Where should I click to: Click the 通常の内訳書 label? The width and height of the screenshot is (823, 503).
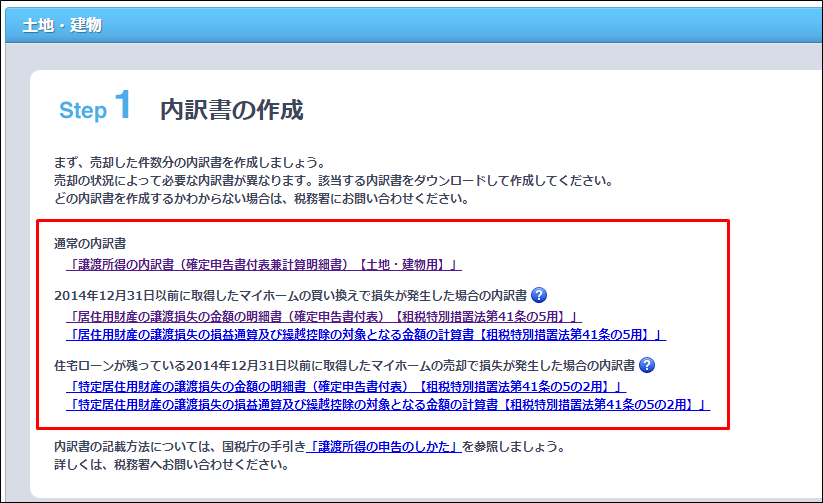point(90,244)
